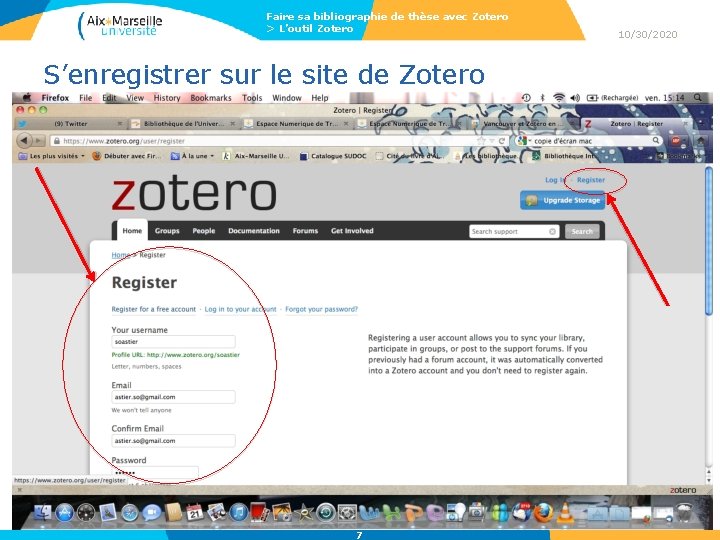Viewport: 720px width, 540px height.
Task: Open a new tab with the plus button
Action: pos(701,124)
